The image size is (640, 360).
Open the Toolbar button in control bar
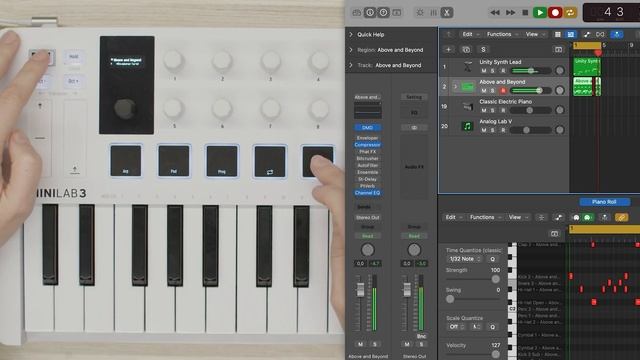pos(397,13)
